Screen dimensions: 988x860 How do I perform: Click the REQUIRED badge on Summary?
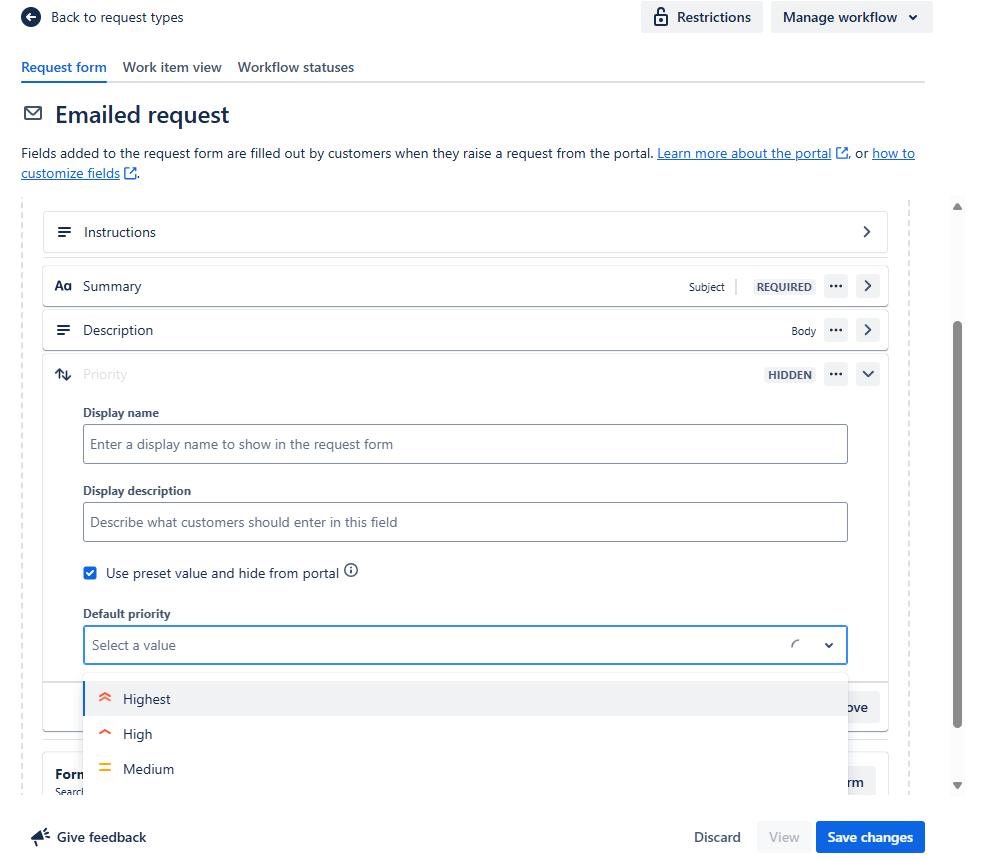click(x=784, y=287)
